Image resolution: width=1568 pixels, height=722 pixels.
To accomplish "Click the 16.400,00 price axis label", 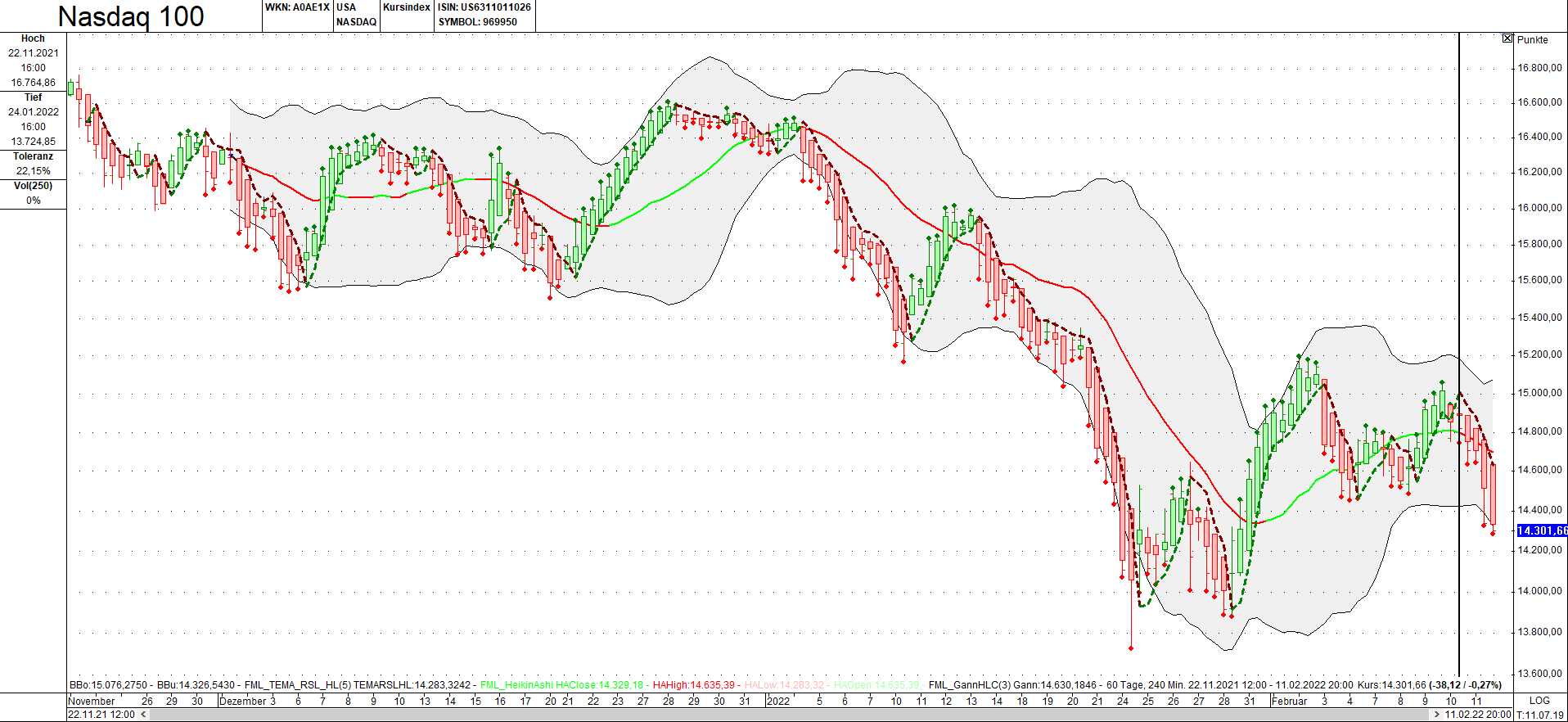I will point(1540,137).
